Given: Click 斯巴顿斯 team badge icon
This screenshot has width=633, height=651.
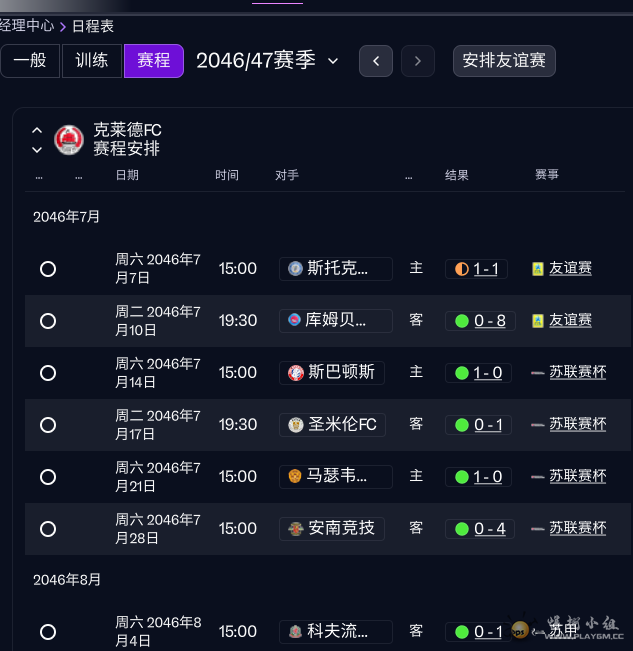Looking at the screenshot, I should click(x=296, y=373).
